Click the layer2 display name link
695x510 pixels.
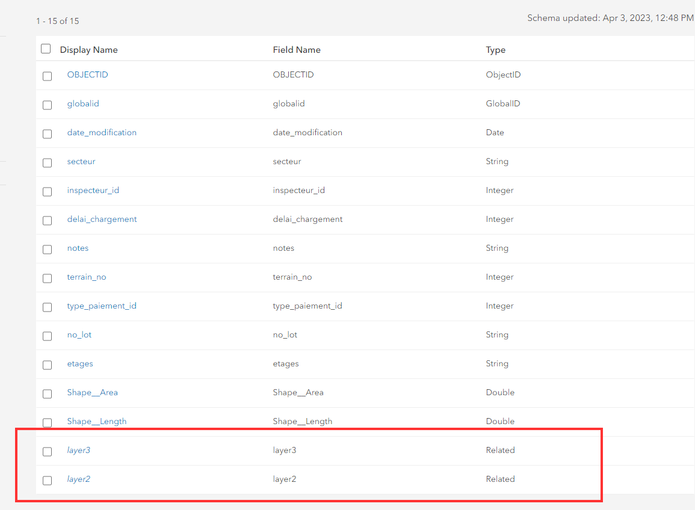79,479
